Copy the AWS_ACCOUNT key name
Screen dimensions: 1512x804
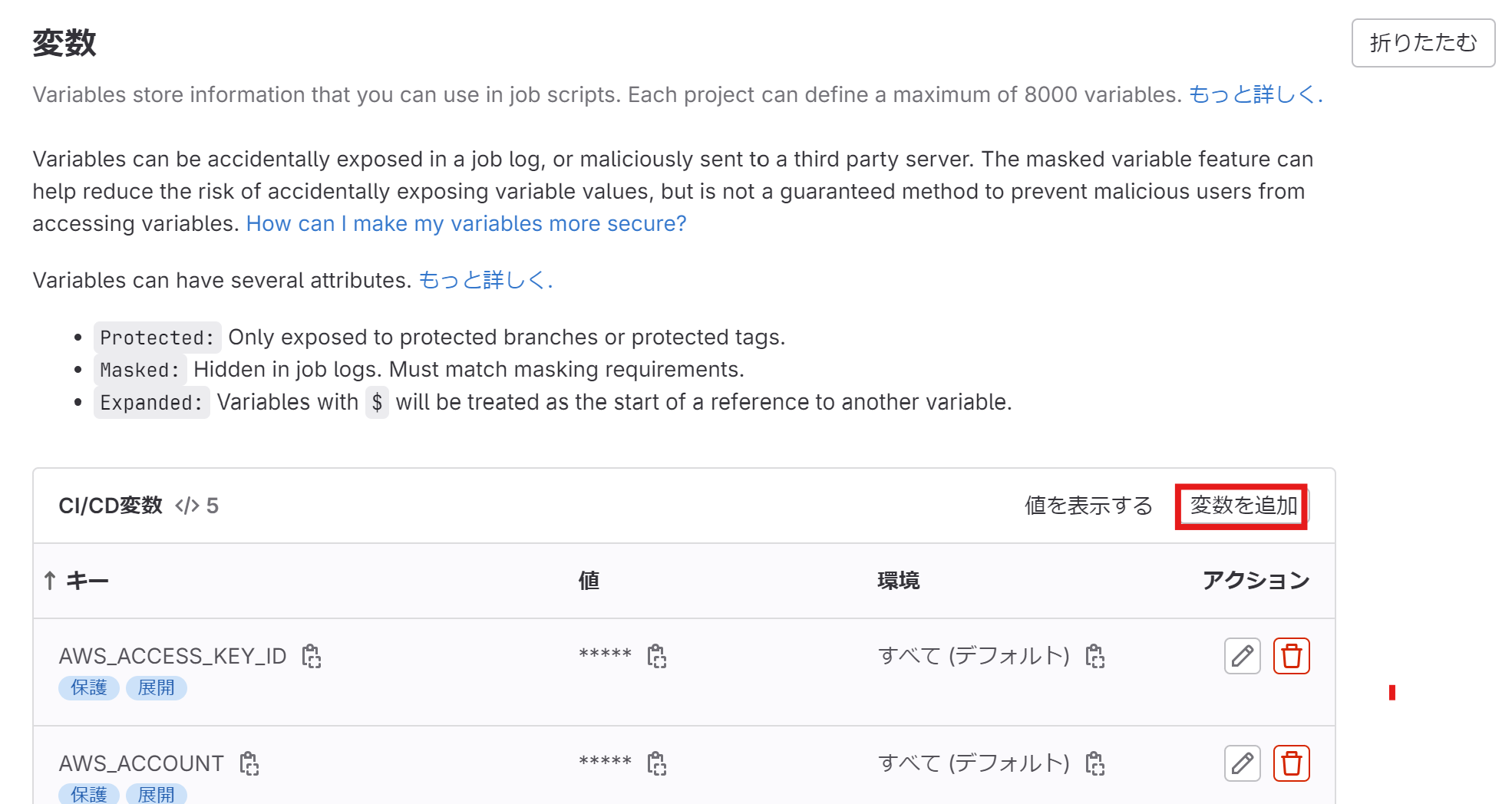coord(249,763)
